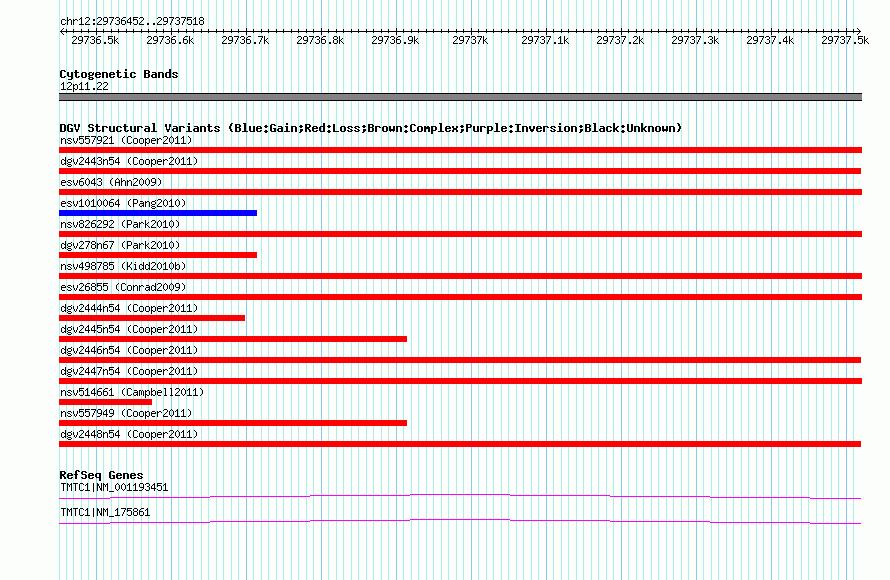Select the nsv557921 (Cooper2011) variant label
Screen dimensions: 890x580
pos(126,140)
